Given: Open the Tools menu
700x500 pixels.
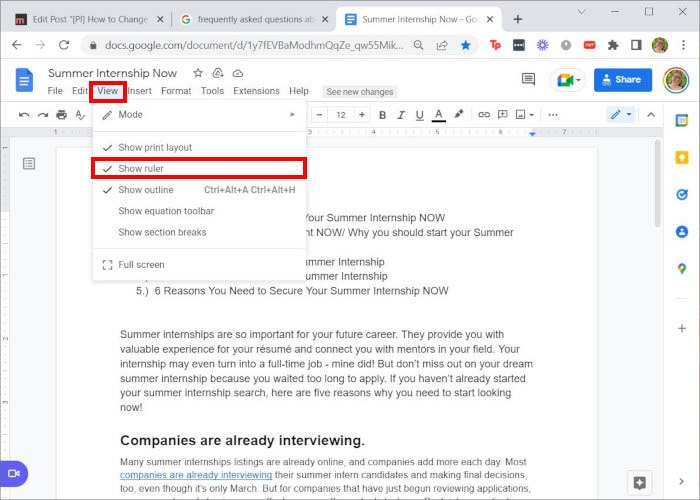Looking at the screenshot, I should point(212,91).
